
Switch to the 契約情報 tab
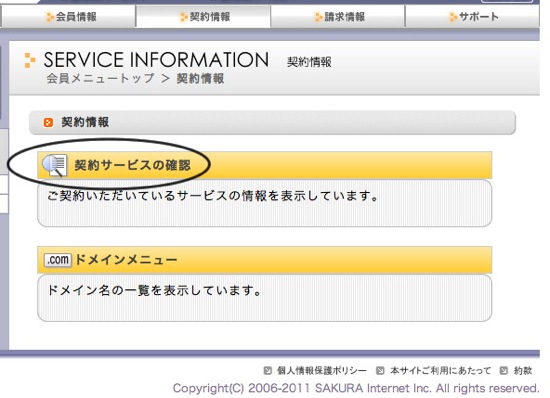203,16
